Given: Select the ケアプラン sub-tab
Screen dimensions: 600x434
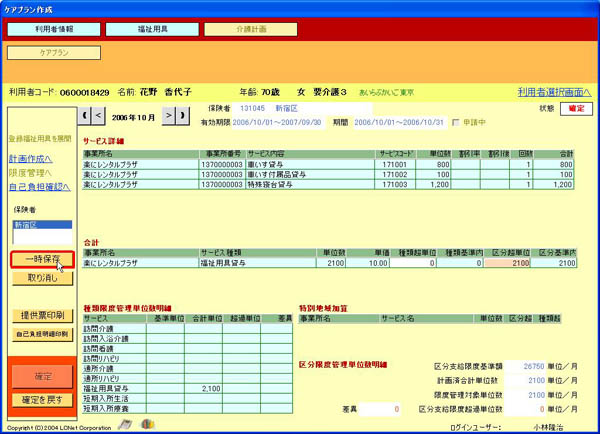Looking at the screenshot, I should point(54,52).
